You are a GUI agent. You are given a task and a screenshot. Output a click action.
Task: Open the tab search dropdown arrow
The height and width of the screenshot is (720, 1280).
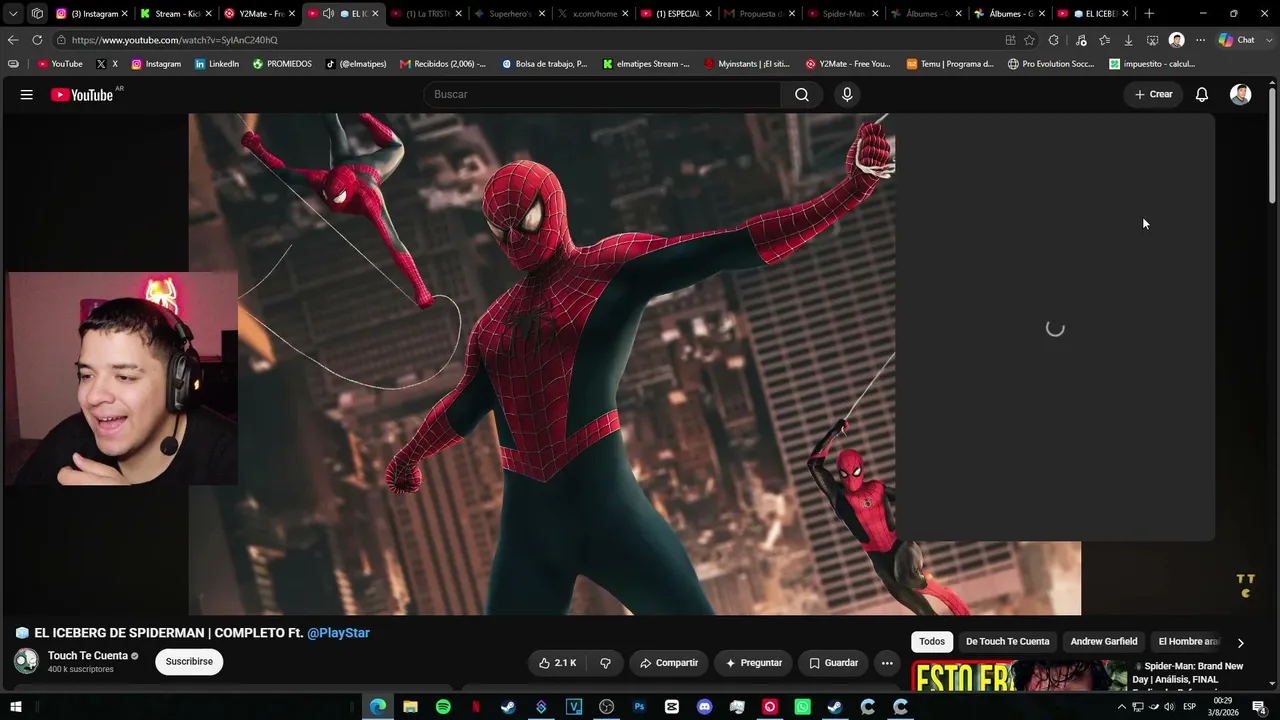13,14
